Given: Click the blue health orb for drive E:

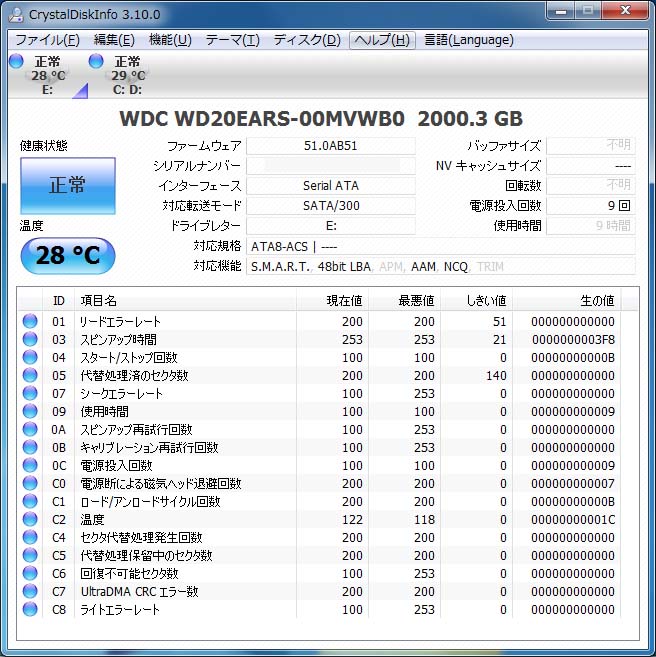Looking at the screenshot, I should 16,61.
